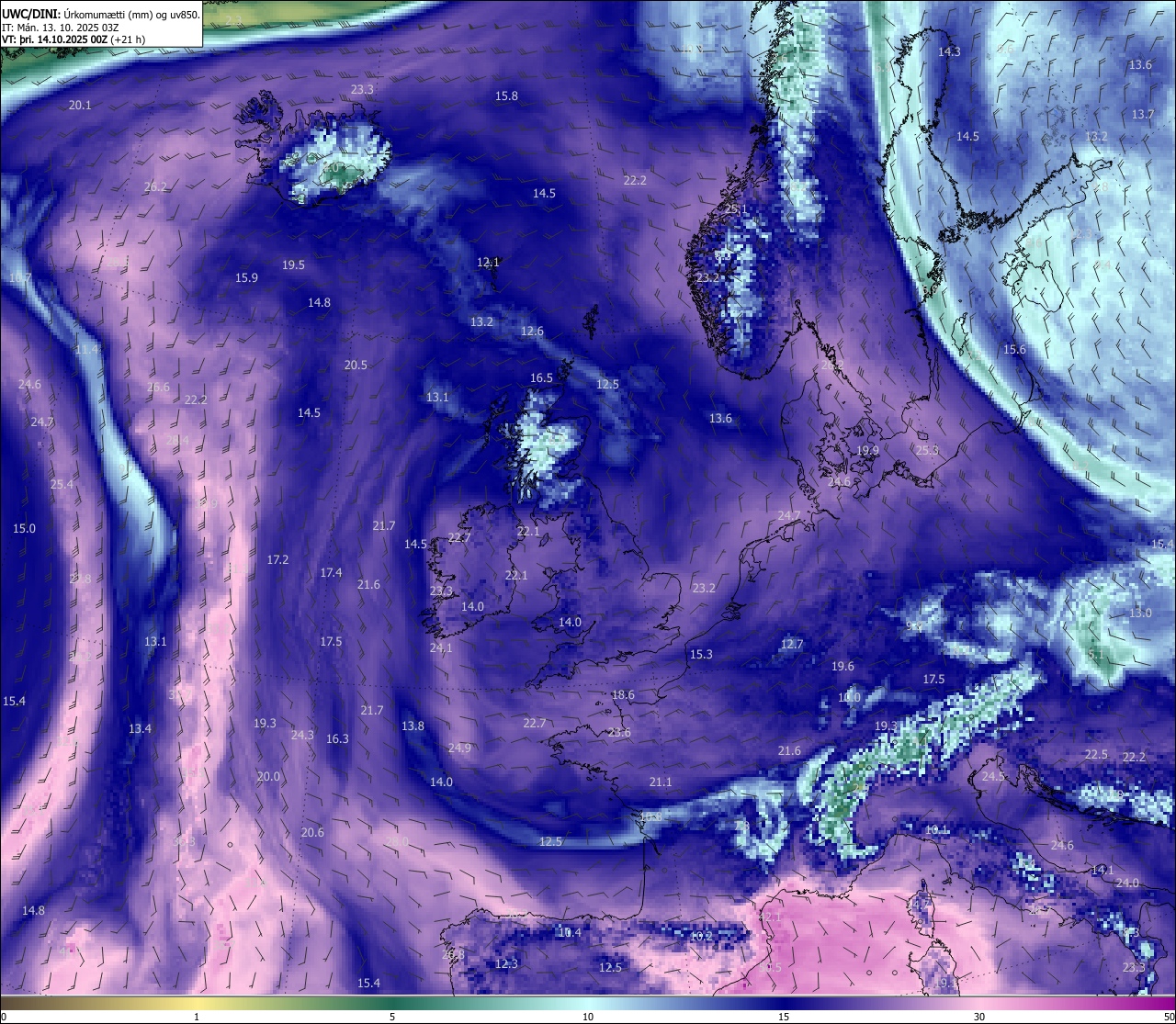The height and width of the screenshot is (1024, 1176).
Task: Click the 13.8 value on the map
Action: coord(413,726)
